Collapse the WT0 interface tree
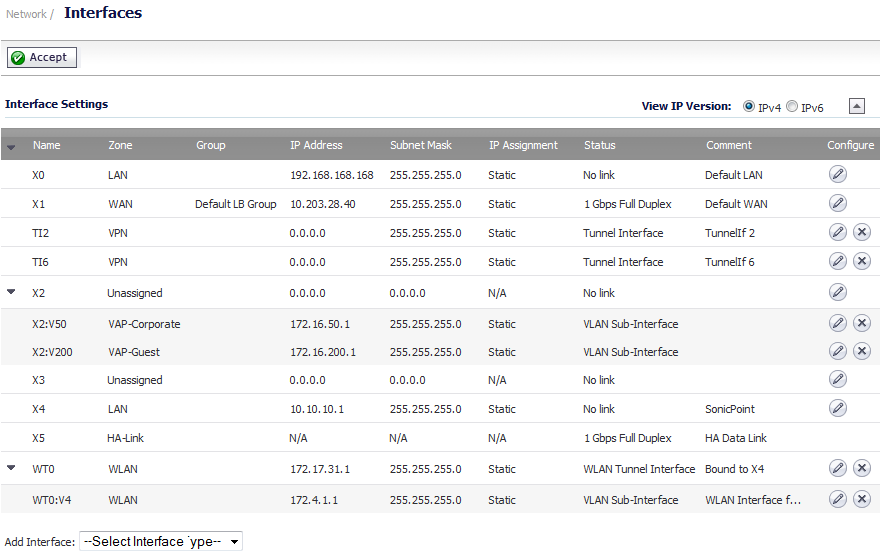The image size is (885, 553). [11, 468]
